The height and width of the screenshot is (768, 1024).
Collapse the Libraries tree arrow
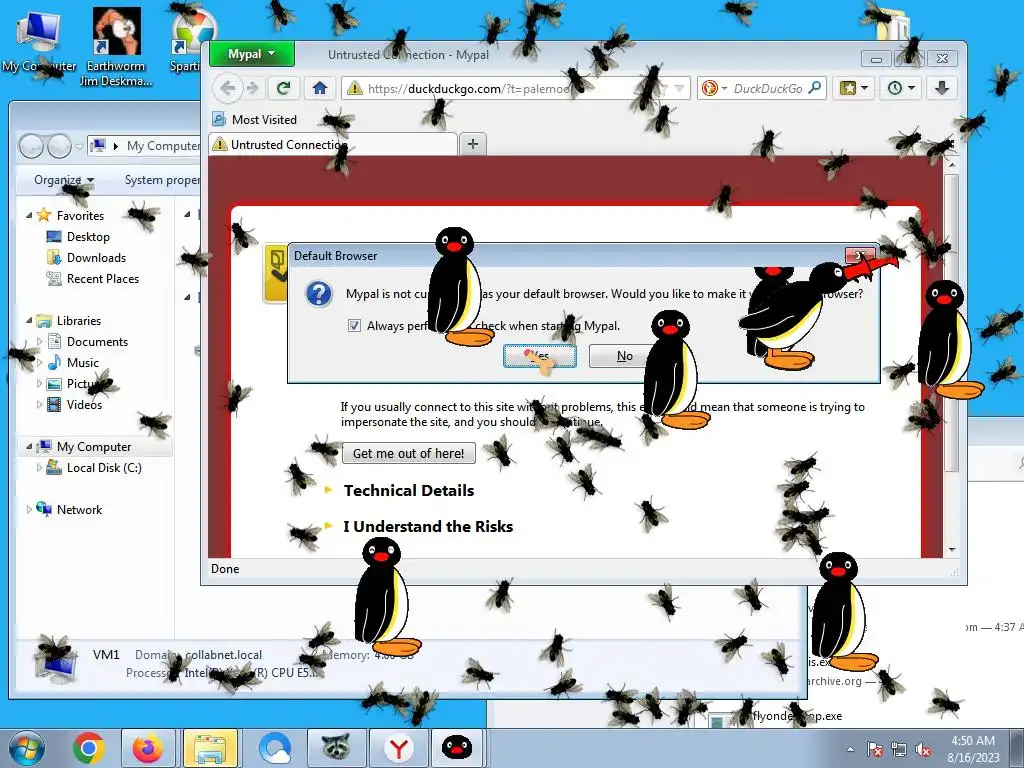coord(29,321)
